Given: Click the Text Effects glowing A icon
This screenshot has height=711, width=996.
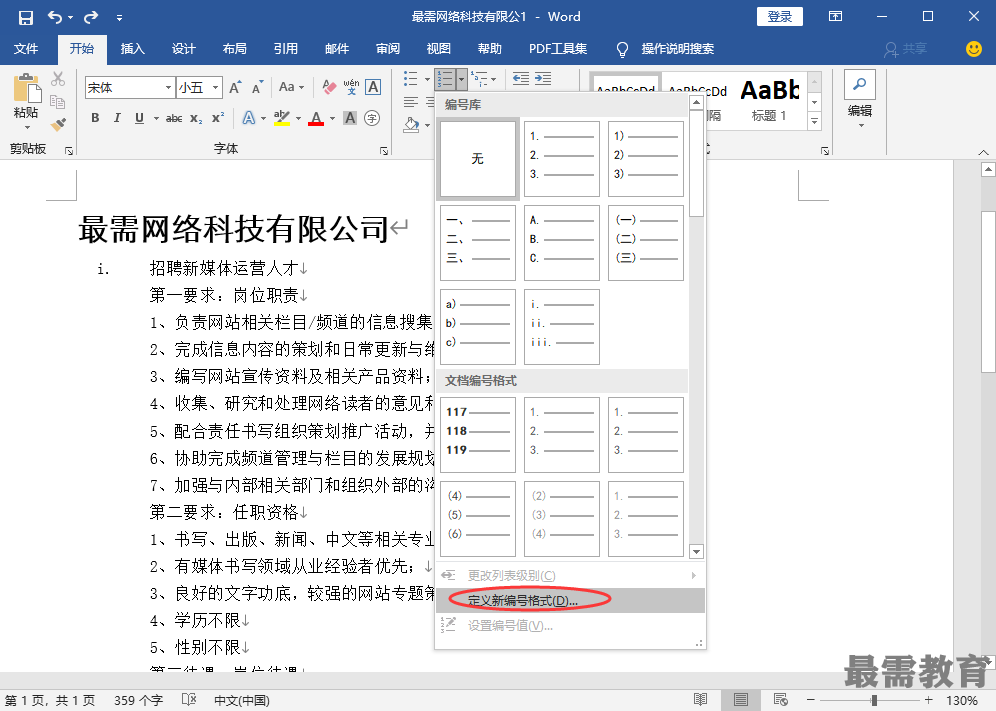Looking at the screenshot, I should click(x=249, y=118).
